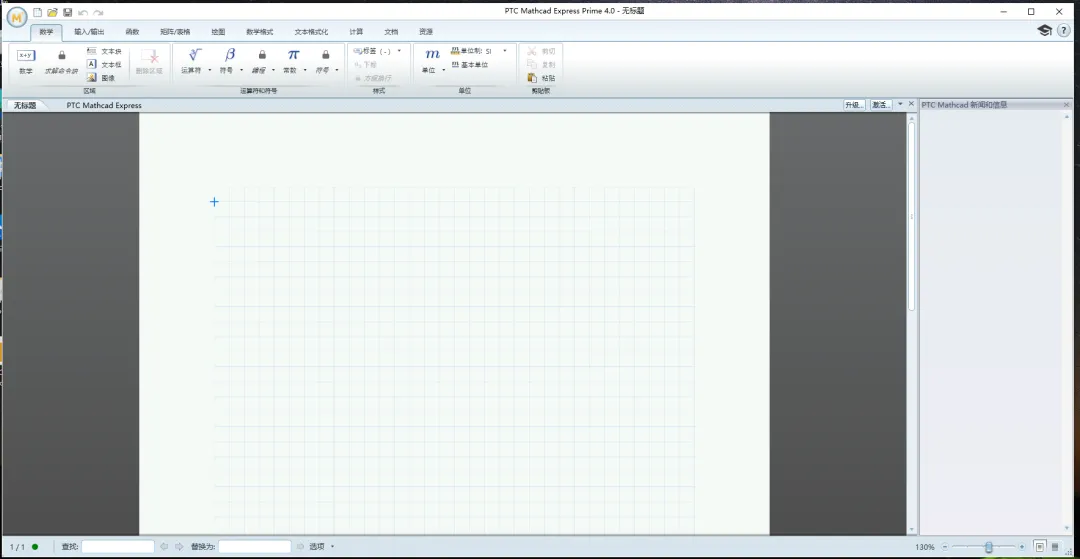
Task: Open the Mathcad application menu button
Action: [x=17, y=17]
